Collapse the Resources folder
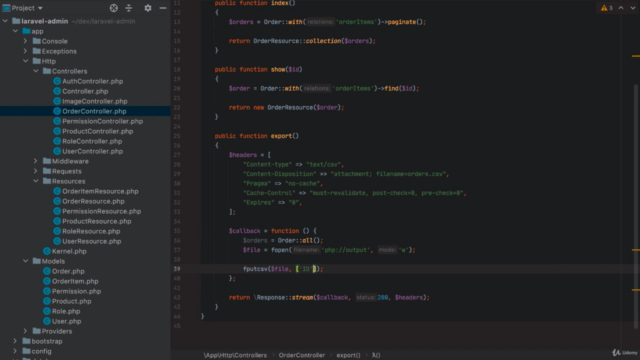The width and height of the screenshot is (640, 360). pos(36,181)
